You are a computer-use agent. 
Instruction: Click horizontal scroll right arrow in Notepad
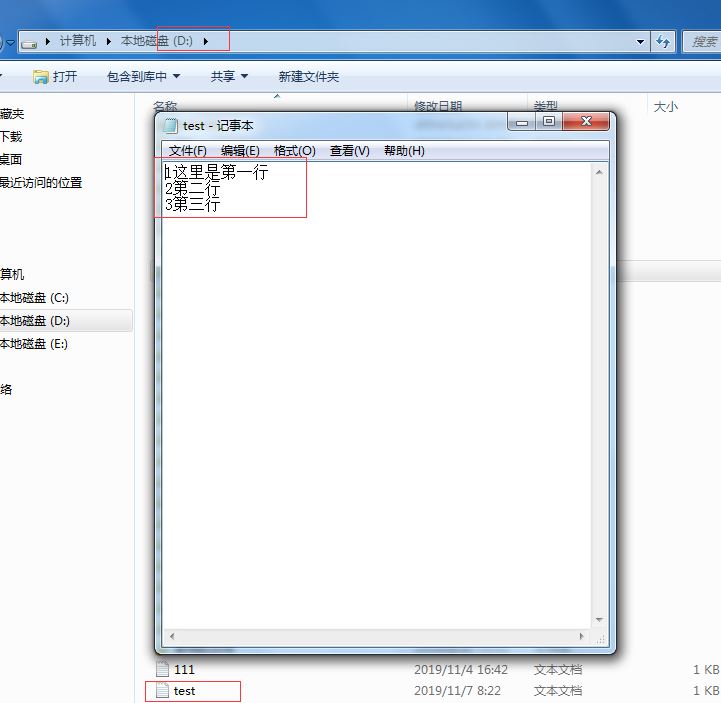pyautogui.click(x=581, y=636)
